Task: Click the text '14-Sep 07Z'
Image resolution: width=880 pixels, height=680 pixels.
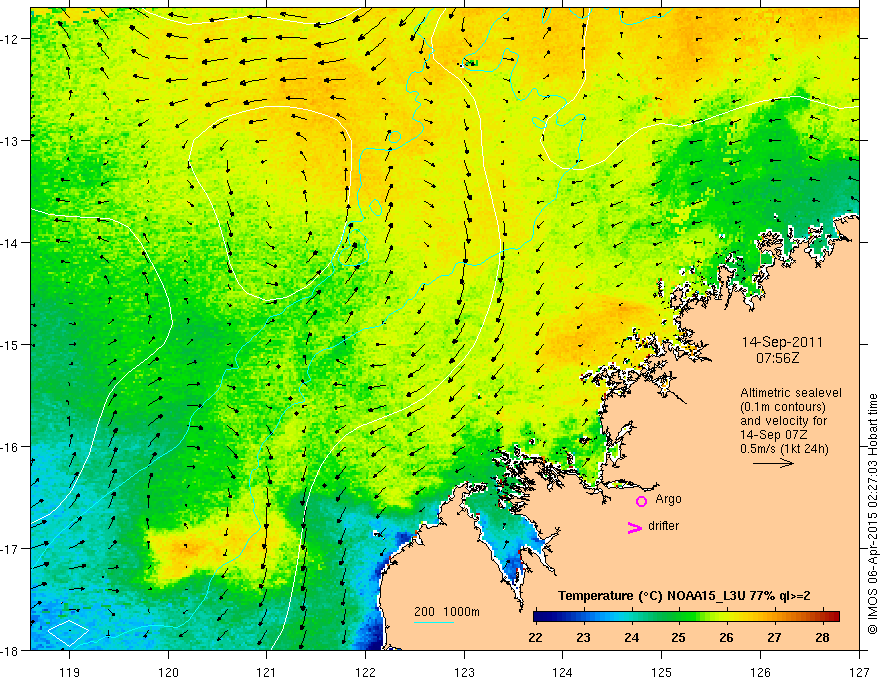Action: click(x=772, y=435)
